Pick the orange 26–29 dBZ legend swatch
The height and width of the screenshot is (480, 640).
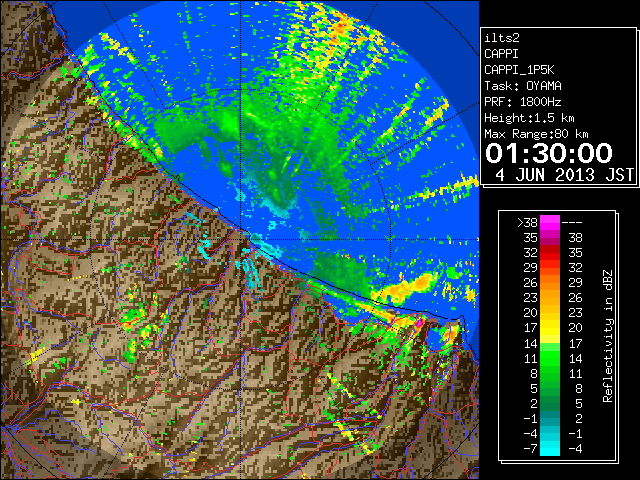(x=550, y=283)
